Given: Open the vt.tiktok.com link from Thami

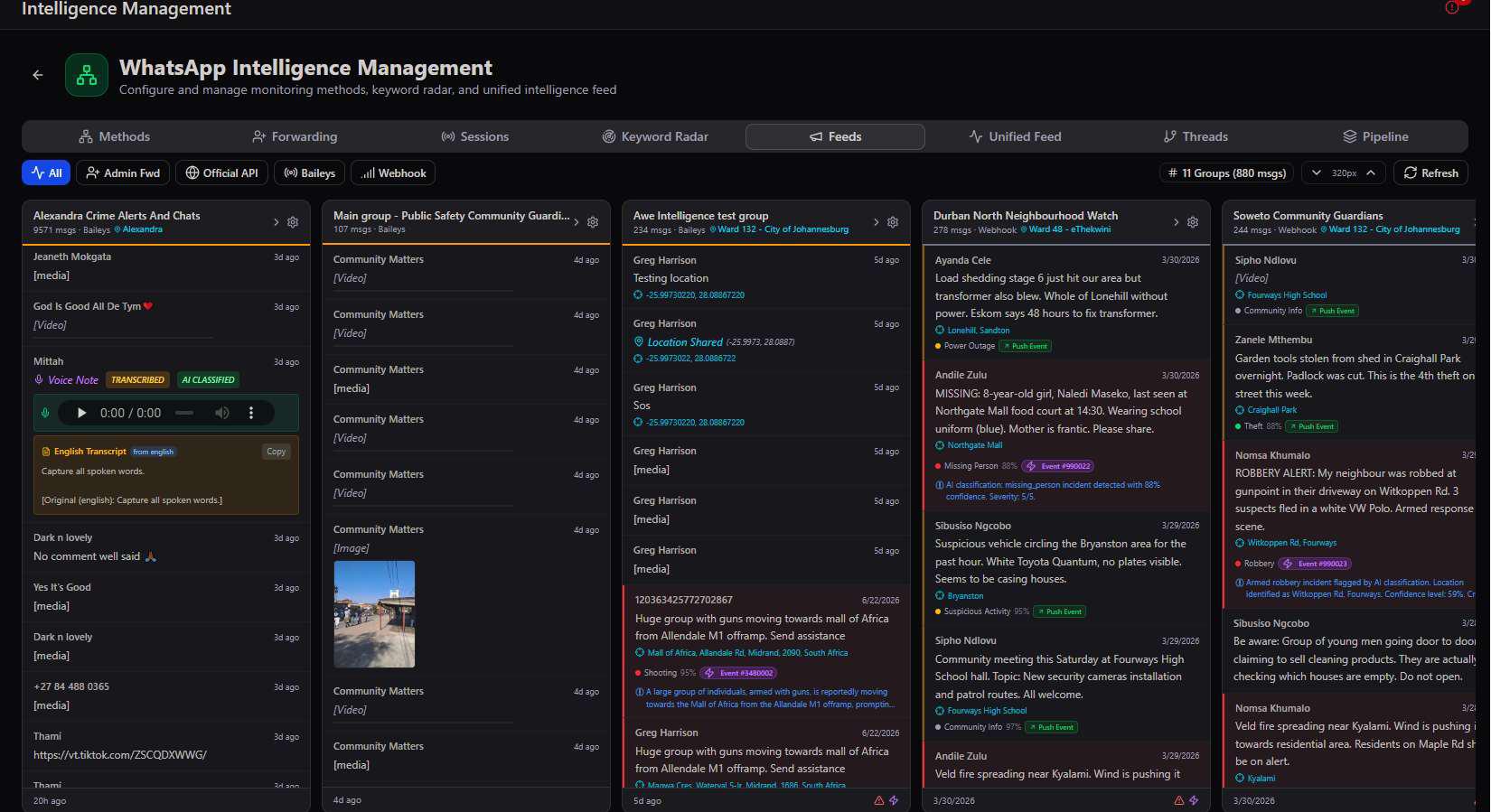Looking at the screenshot, I should pyautogui.click(x=120, y=755).
